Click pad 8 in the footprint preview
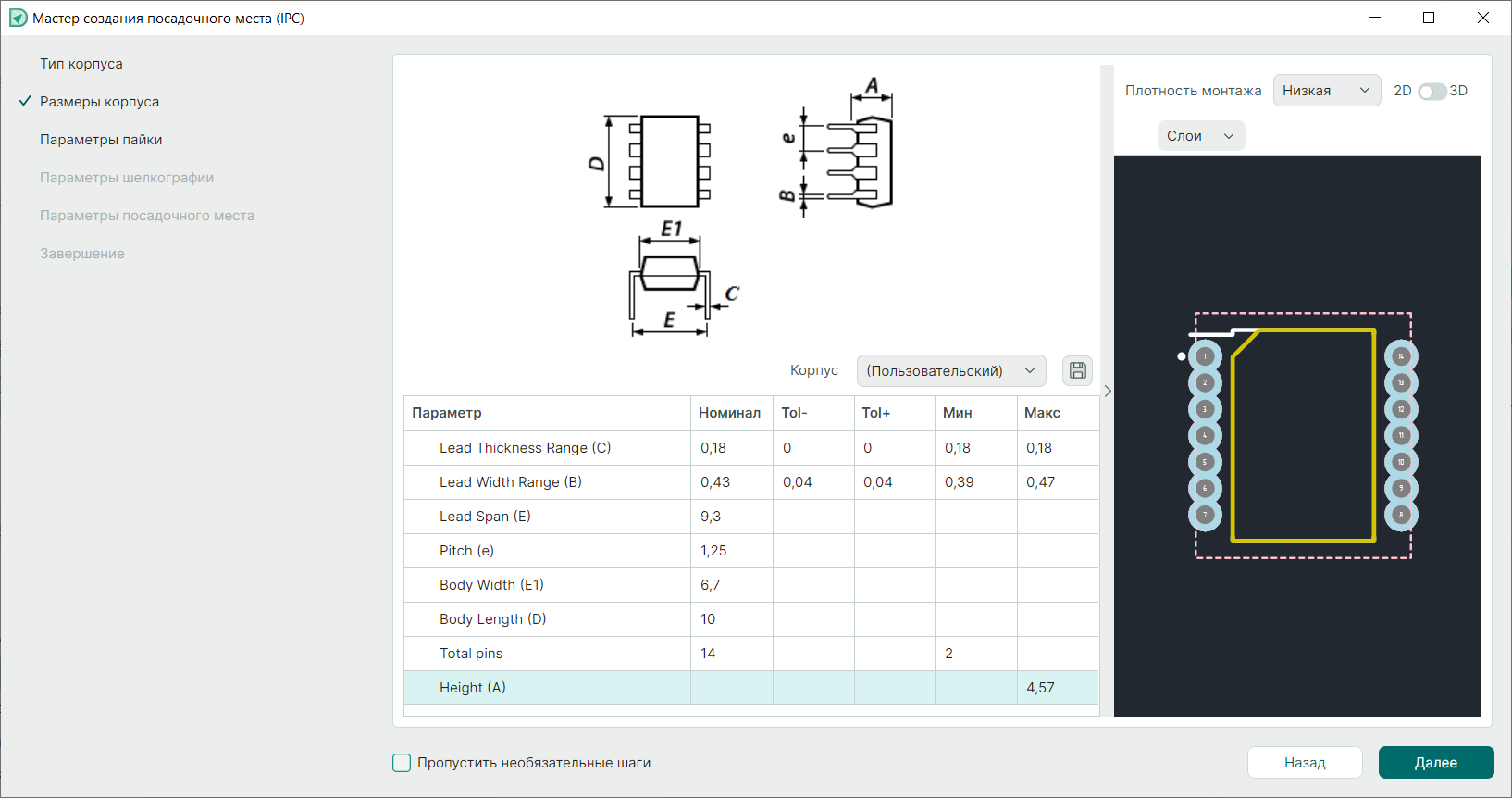 [1401, 515]
